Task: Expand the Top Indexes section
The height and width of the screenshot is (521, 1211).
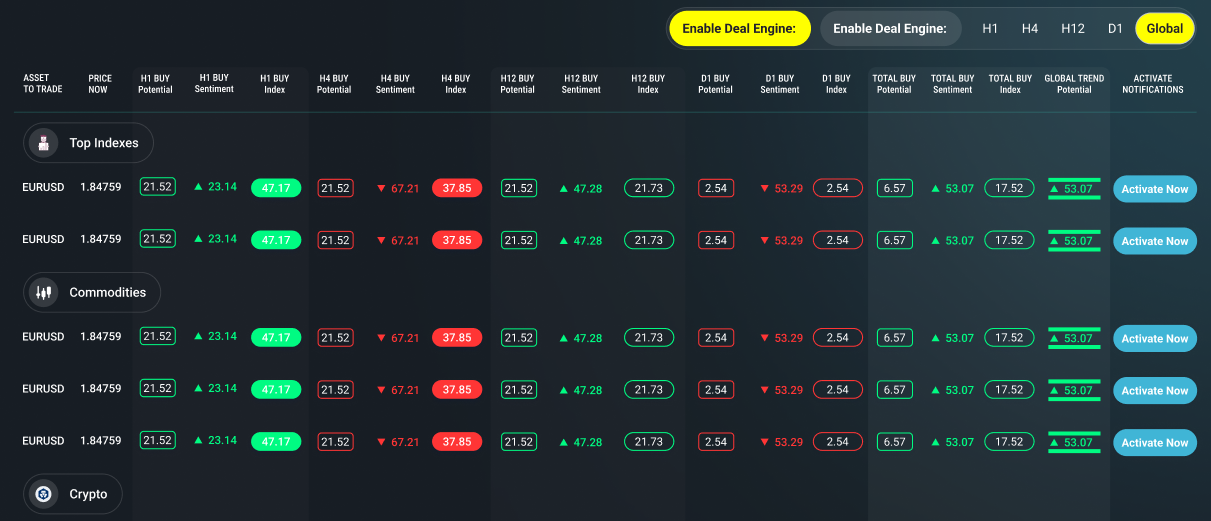Action: coord(89,143)
